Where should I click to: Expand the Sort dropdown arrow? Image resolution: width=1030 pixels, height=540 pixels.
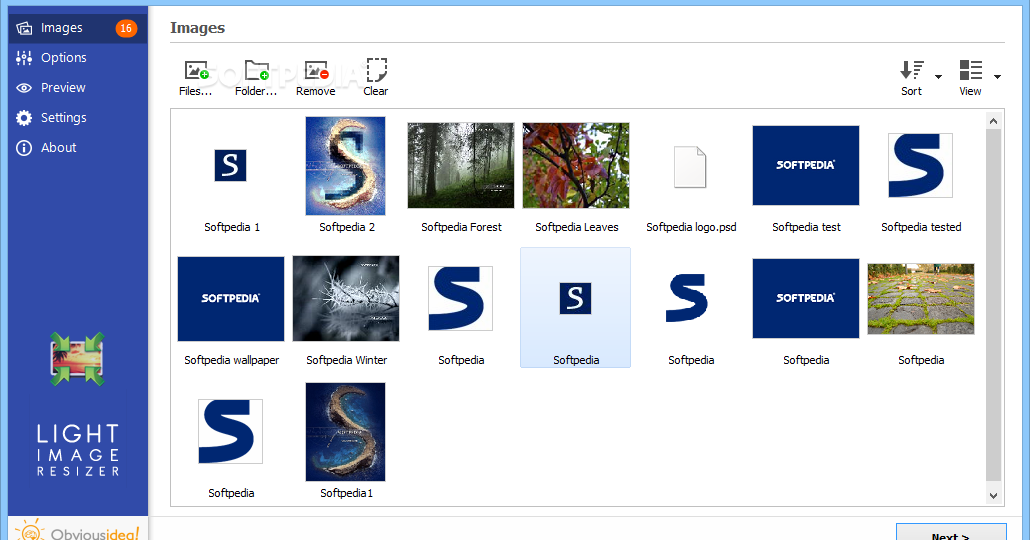click(x=938, y=77)
